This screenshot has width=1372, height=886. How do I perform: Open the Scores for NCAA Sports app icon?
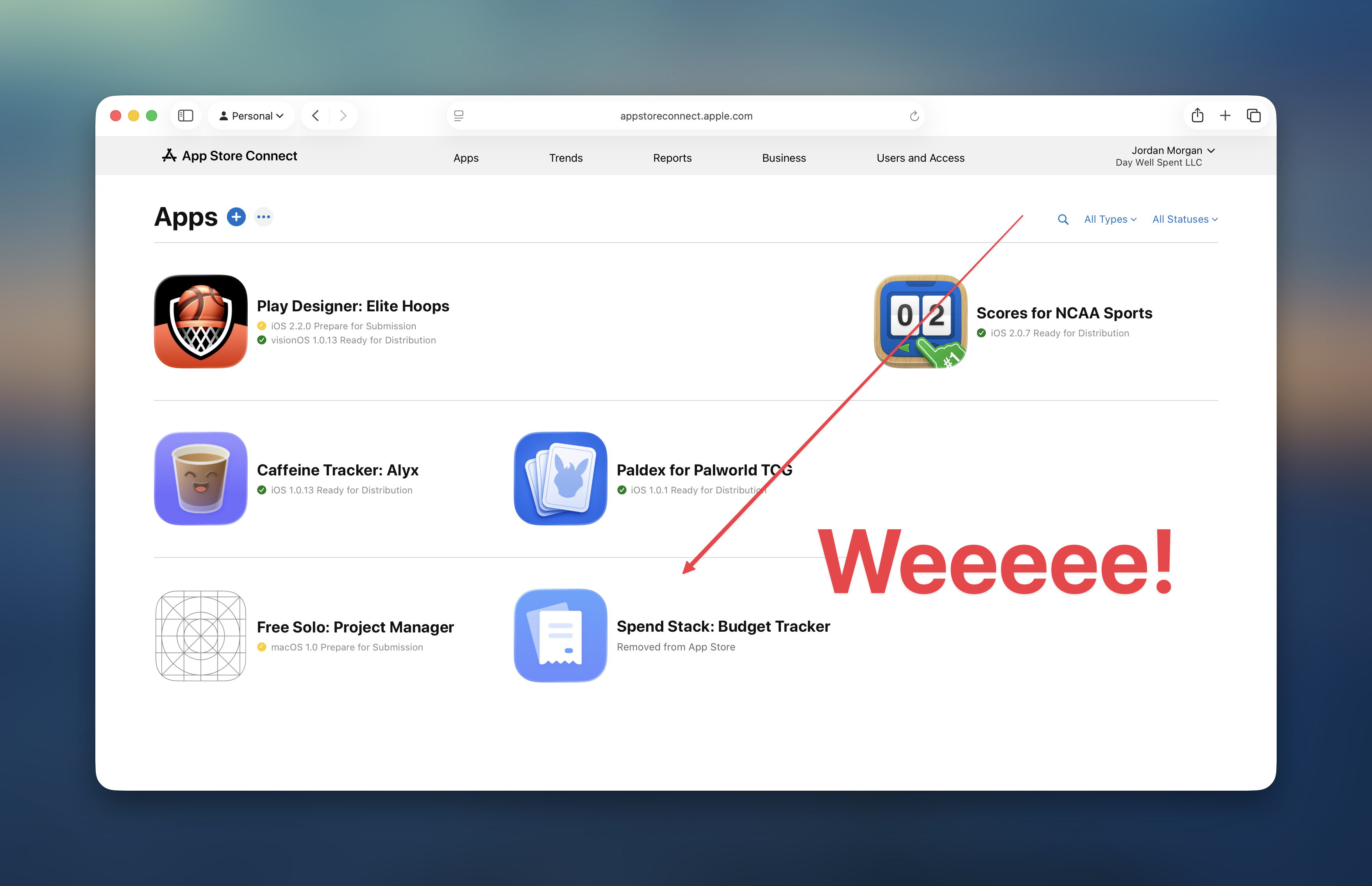point(920,321)
